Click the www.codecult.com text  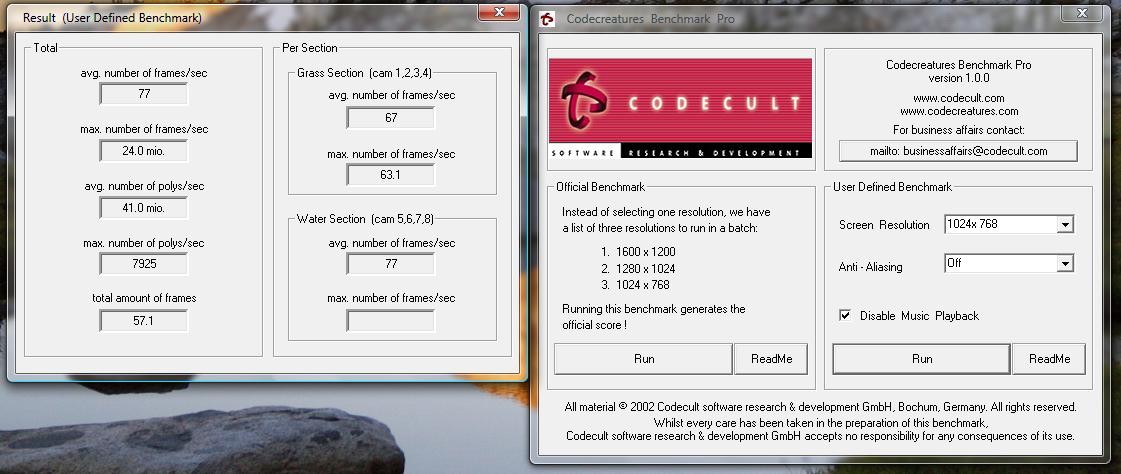pos(958,98)
